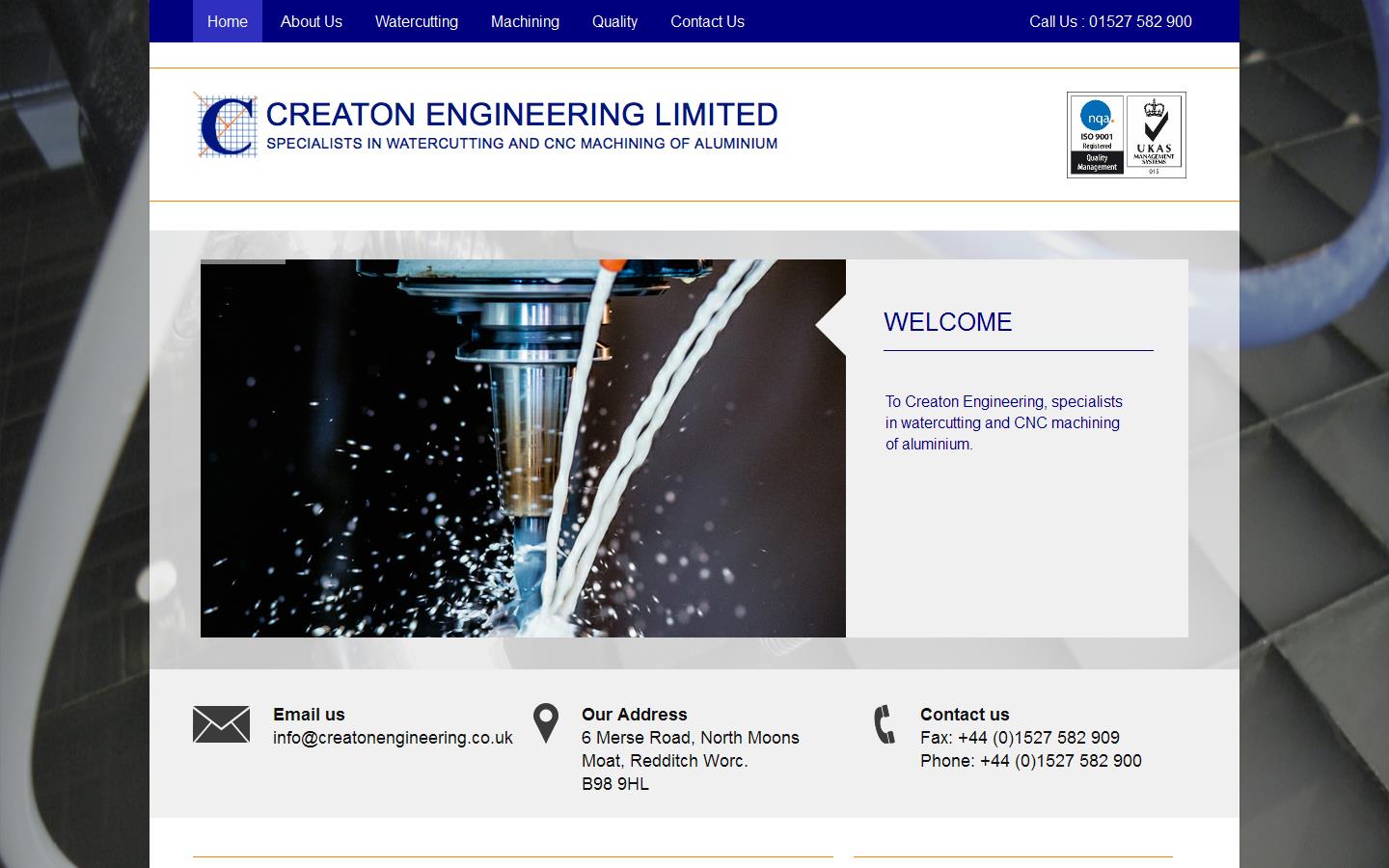Click the ISO Quality Management seal group

point(1126,135)
